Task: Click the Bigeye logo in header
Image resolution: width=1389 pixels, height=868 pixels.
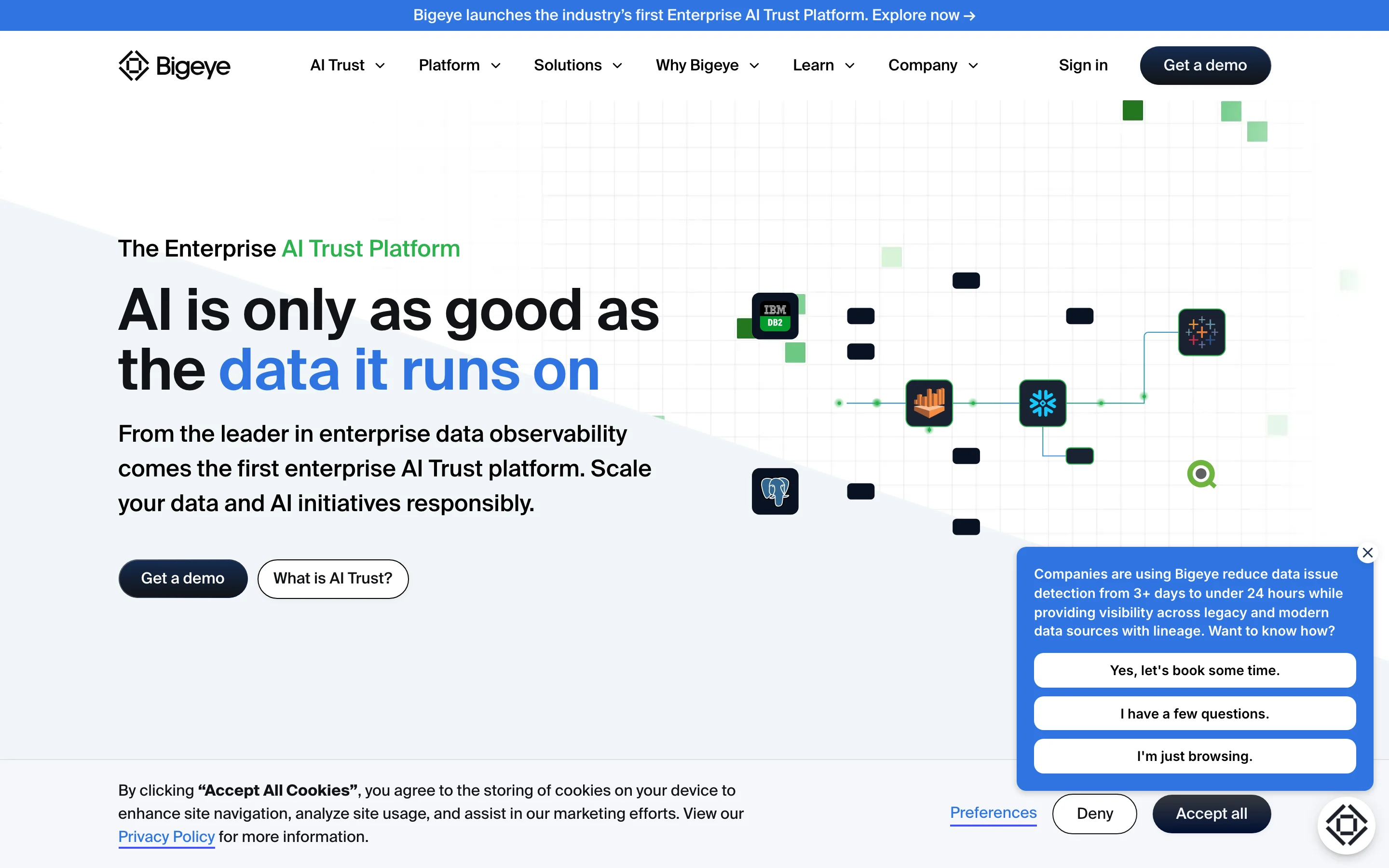Action: click(x=174, y=66)
